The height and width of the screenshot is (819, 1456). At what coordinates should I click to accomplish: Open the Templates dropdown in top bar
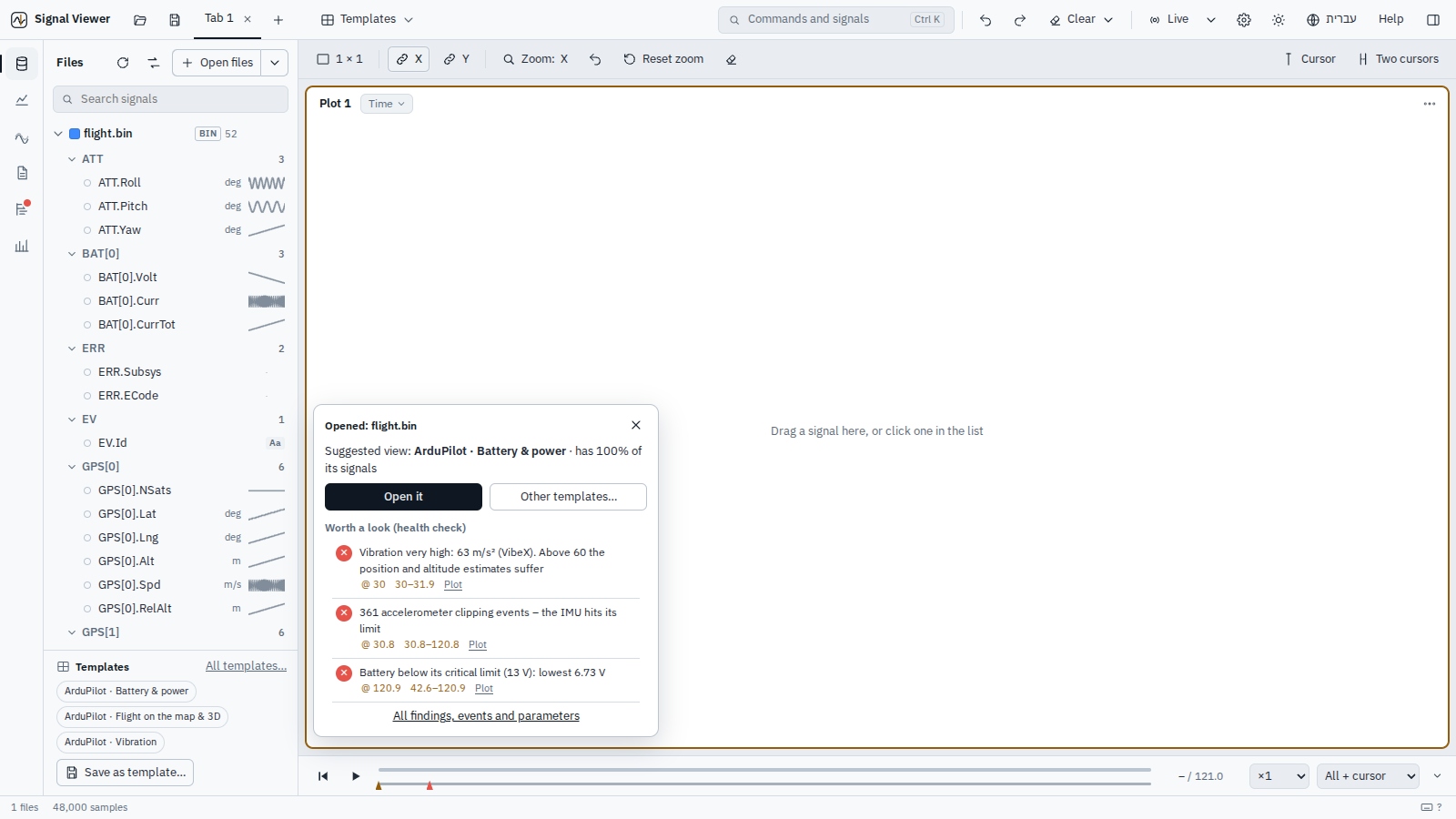pyautogui.click(x=367, y=19)
